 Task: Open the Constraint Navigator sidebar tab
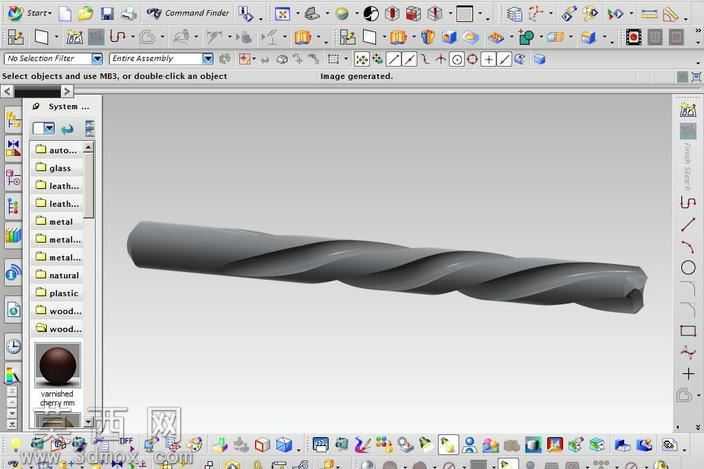point(13,149)
